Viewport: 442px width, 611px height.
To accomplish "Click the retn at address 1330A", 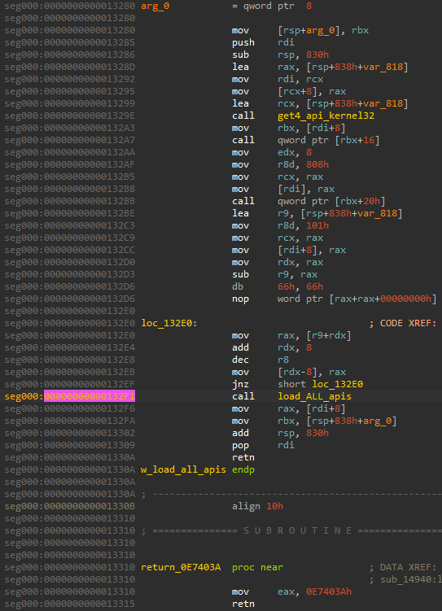I will tap(243, 457).
